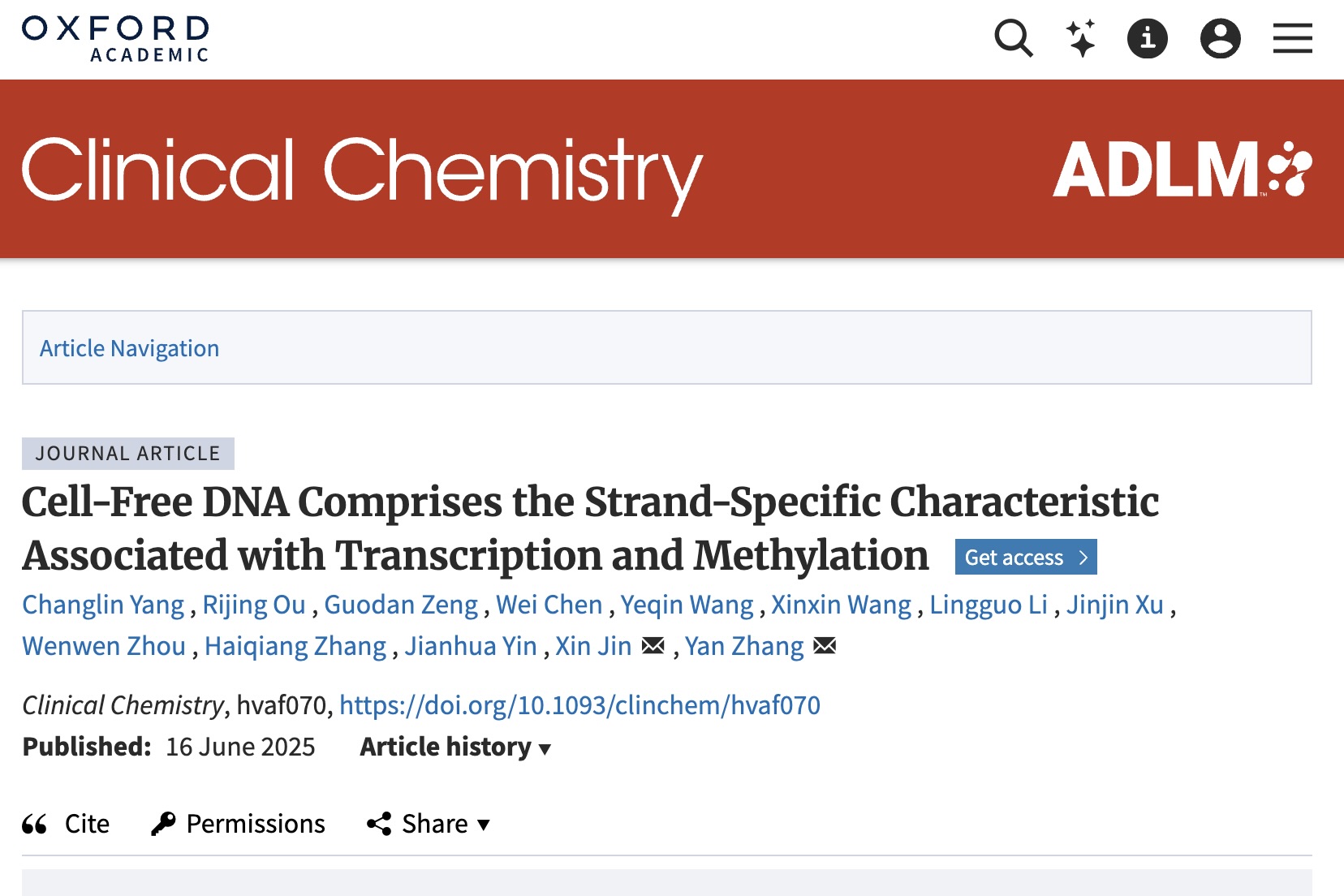Open author Changlin Yang's link
Image resolution: width=1344 pixels, height=896 pixels.
[x=103, y=605]
